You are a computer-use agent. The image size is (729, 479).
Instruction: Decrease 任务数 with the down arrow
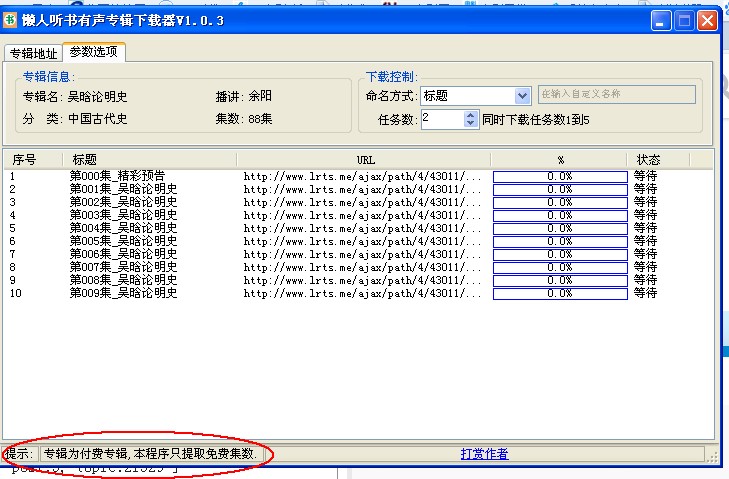(471, 123)
